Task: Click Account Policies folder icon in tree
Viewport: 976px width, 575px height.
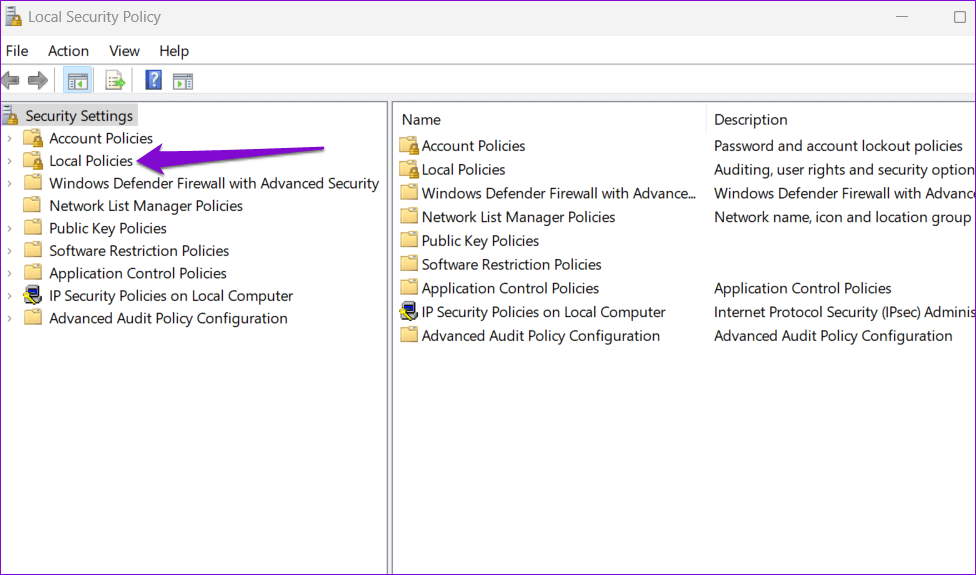Action: tap(32, 138)
